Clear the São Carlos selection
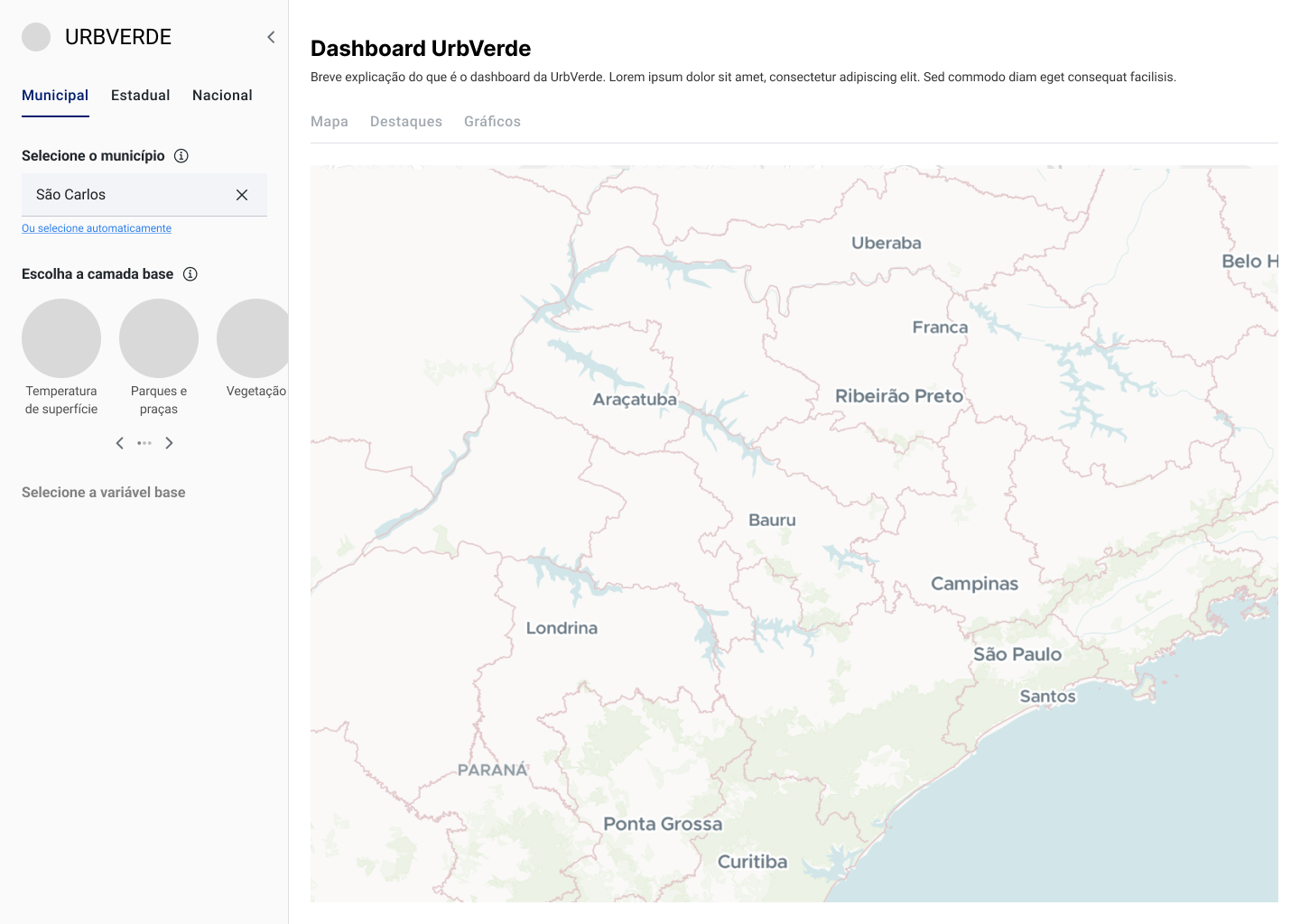This screenshot has width=1300, height=924. 242,195
